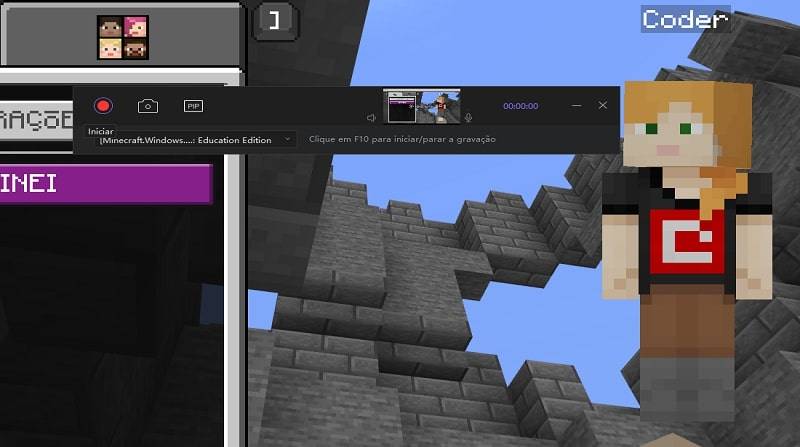Viewport: 800px width, 447px height.
Task: Click the purple button ending in INEI
Action: [105, 184]
